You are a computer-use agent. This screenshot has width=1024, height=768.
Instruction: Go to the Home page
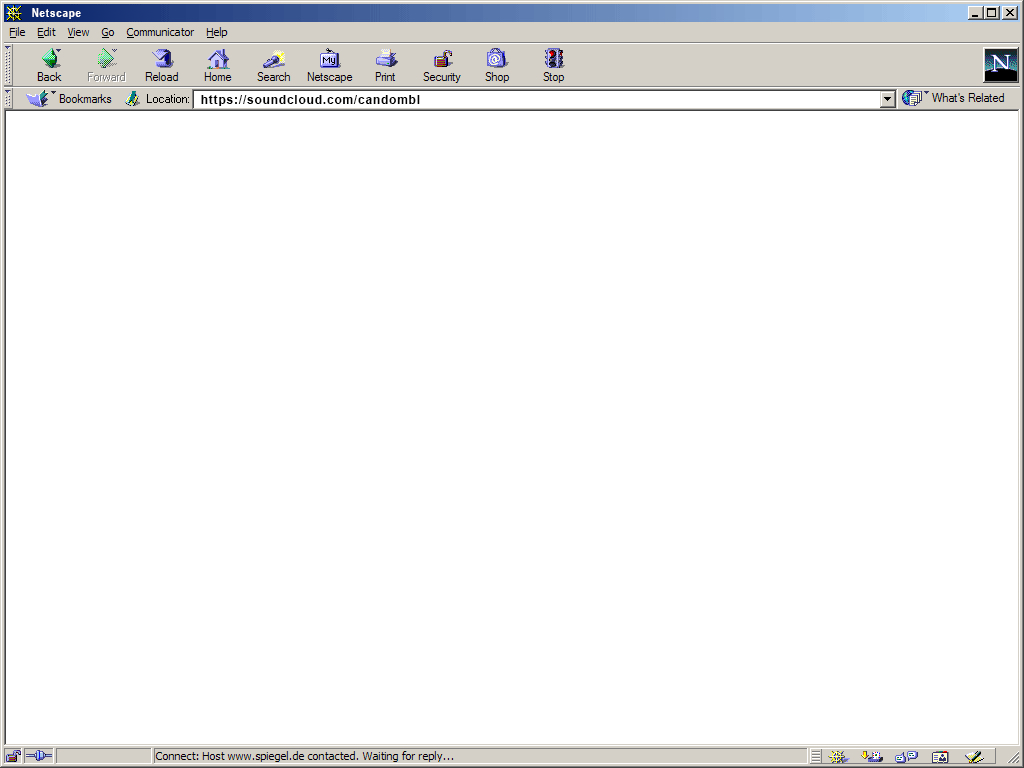coord(217,65)
